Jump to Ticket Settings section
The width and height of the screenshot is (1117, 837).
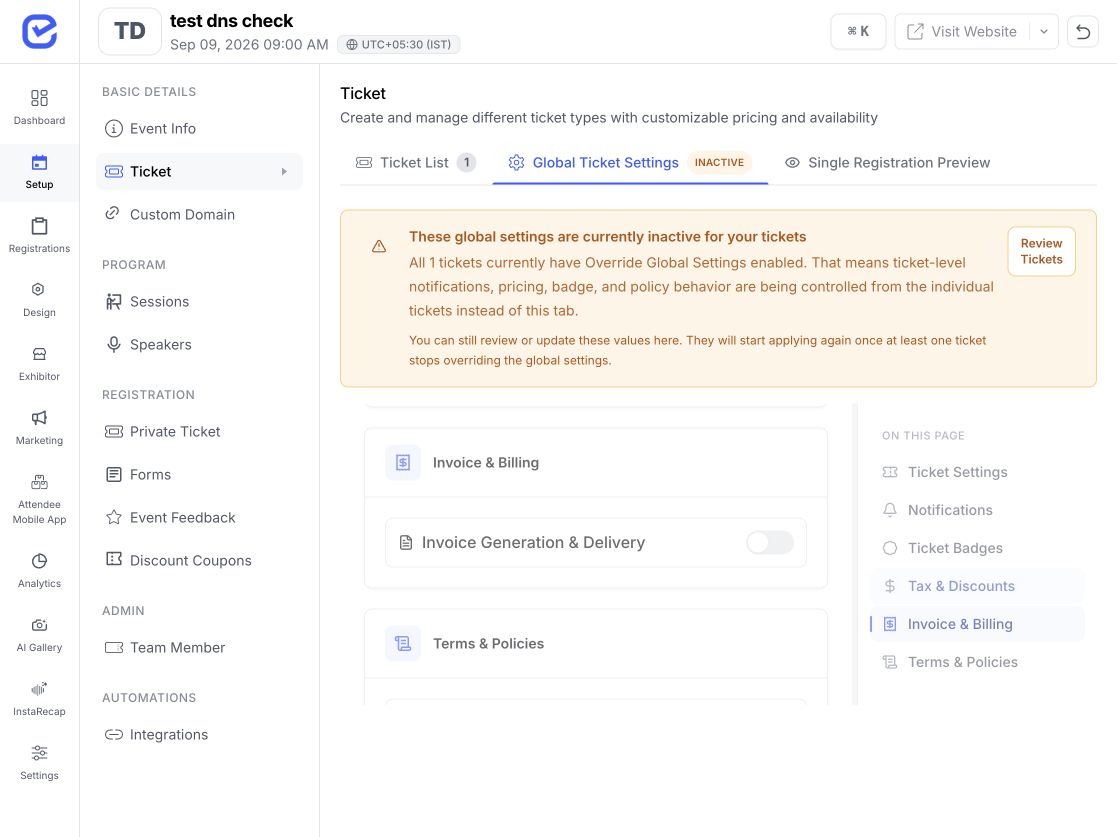pyautogui.click(x=977, y=472)
